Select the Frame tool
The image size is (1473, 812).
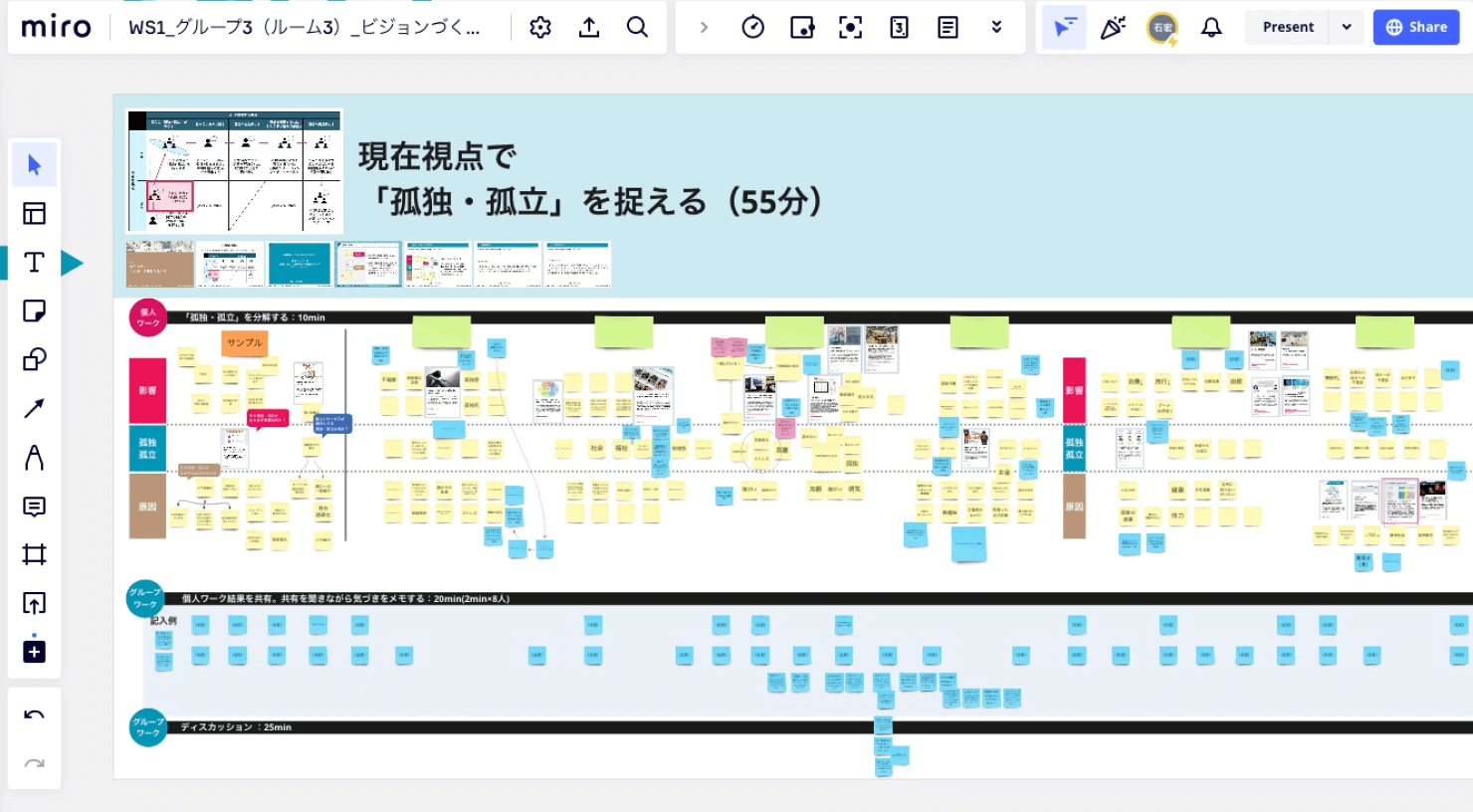click(x=35, y=554)
